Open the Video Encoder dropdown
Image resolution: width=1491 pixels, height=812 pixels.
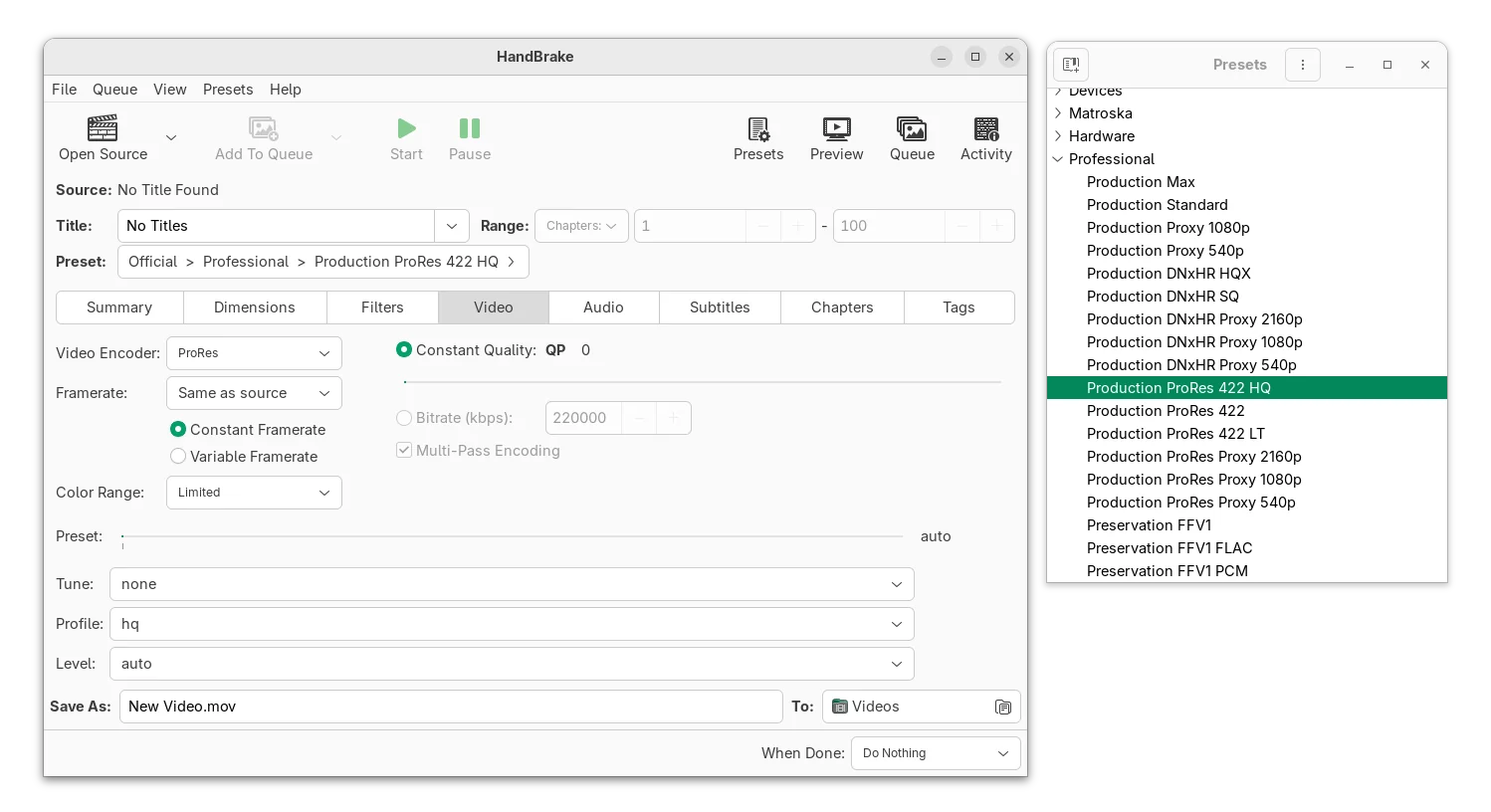point(254,353)
